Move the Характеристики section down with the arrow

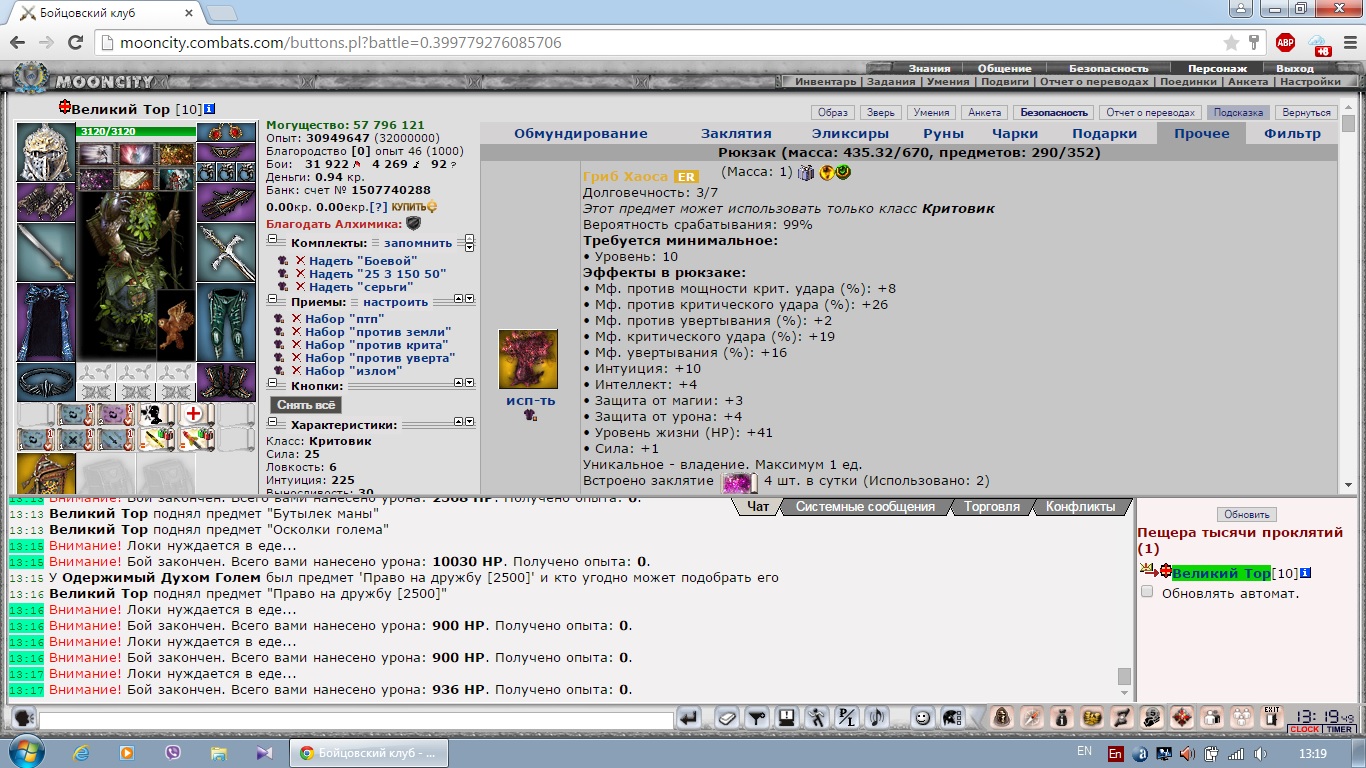[469, 421]
